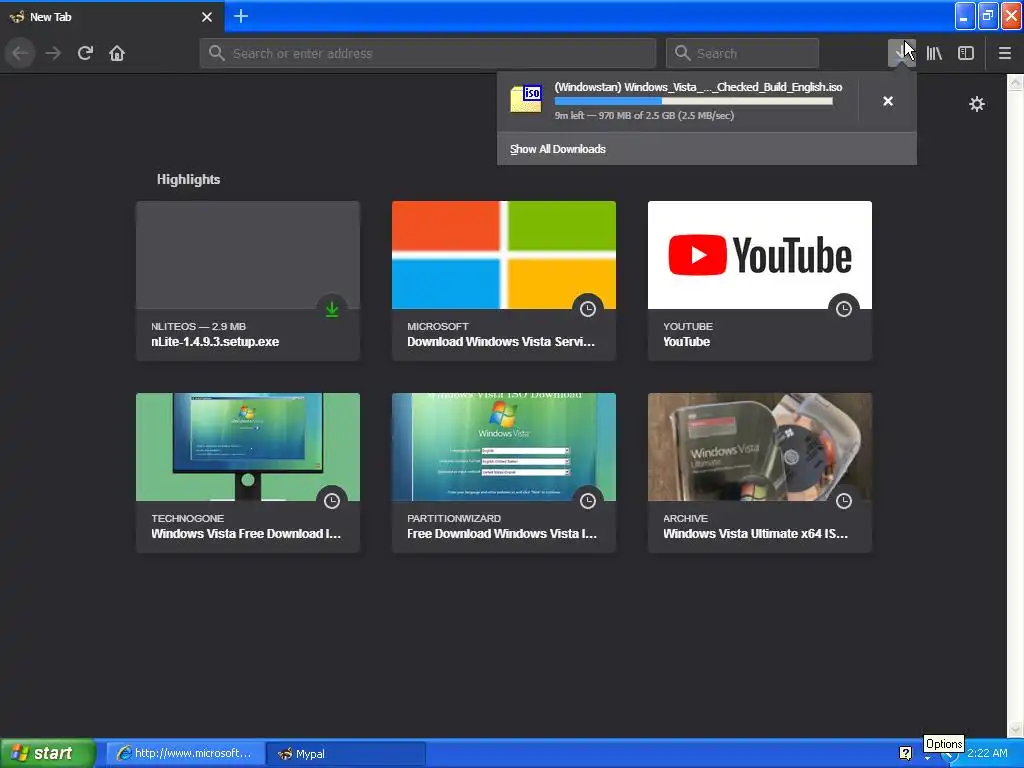Click the Search box field
Screen dimensions: 1024x768
point(742,53)
